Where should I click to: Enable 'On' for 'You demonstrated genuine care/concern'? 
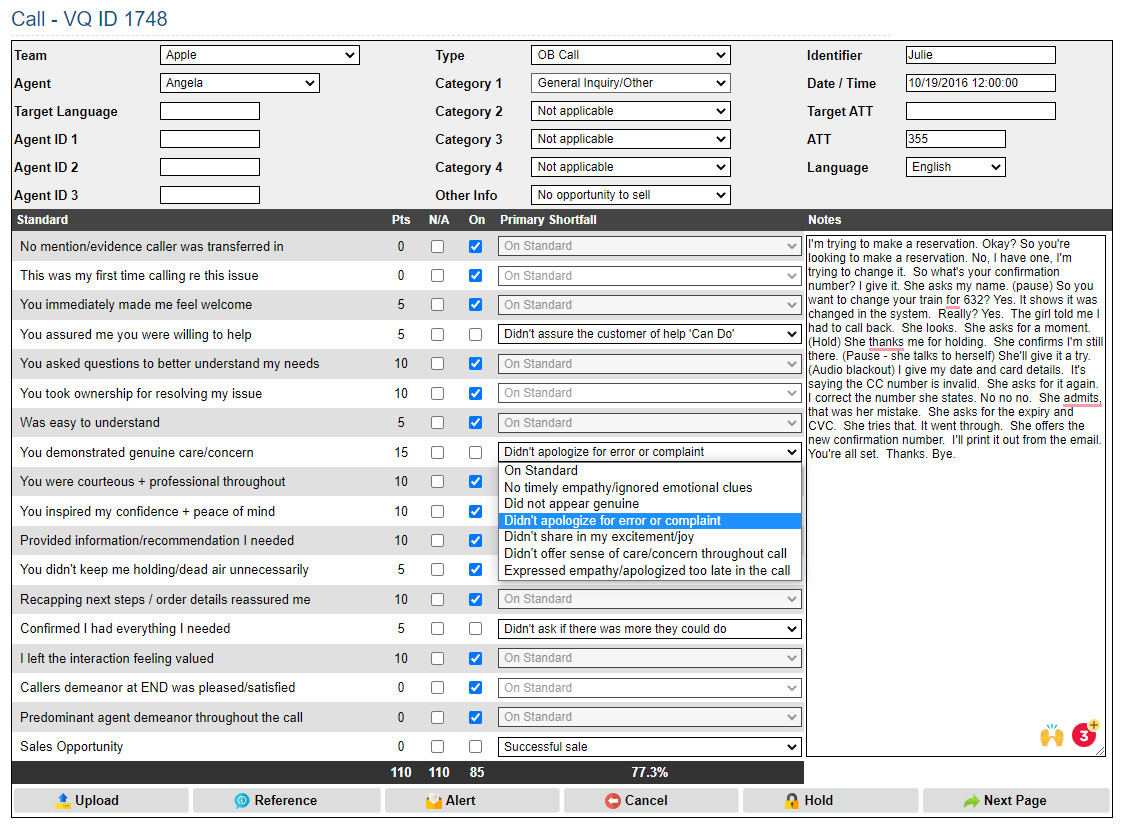(476, 452)
